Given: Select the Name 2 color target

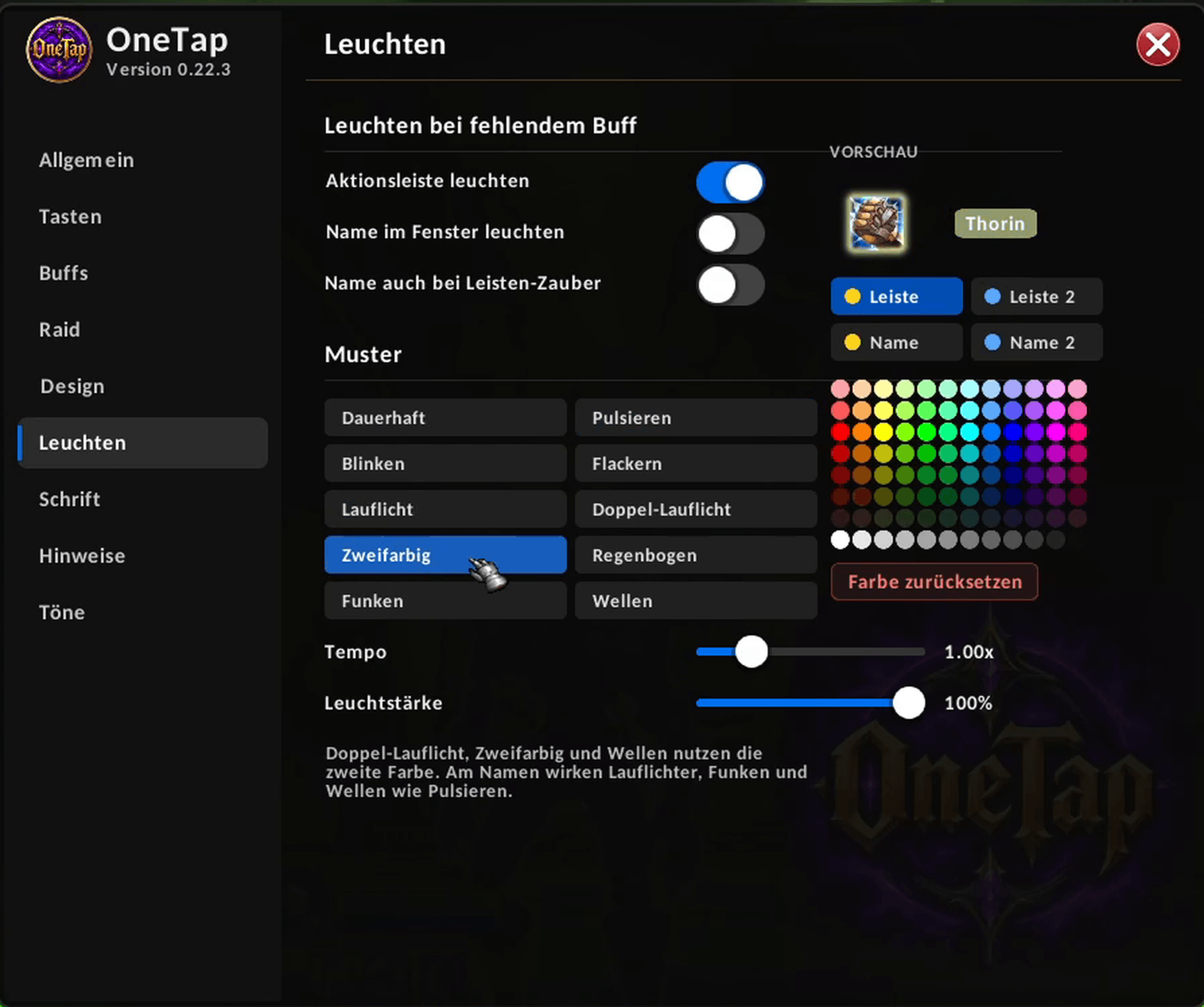Looking at the screenshot, I should click(x=1037, y=342).
